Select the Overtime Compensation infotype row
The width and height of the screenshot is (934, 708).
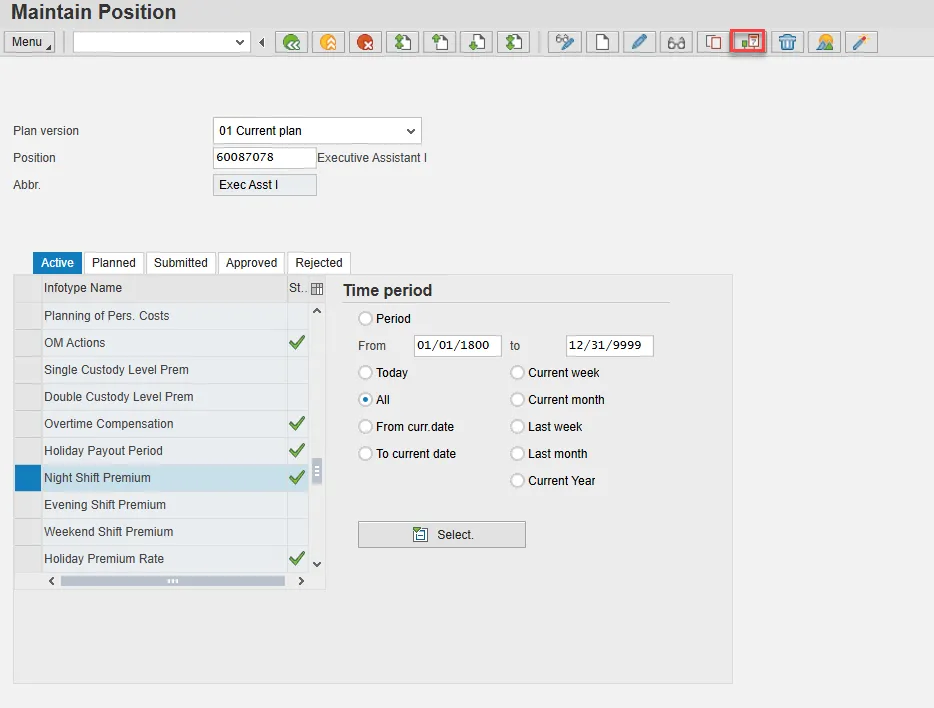[109, 424]
